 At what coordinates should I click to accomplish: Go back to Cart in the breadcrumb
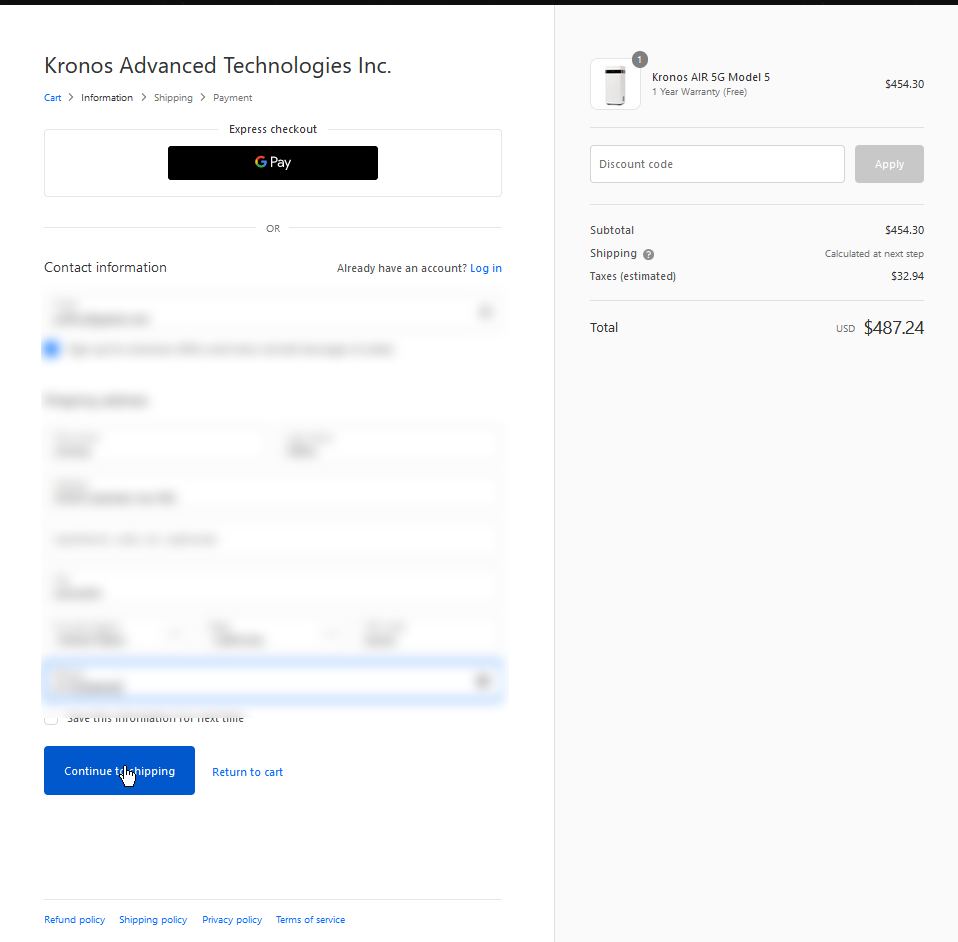53,98
